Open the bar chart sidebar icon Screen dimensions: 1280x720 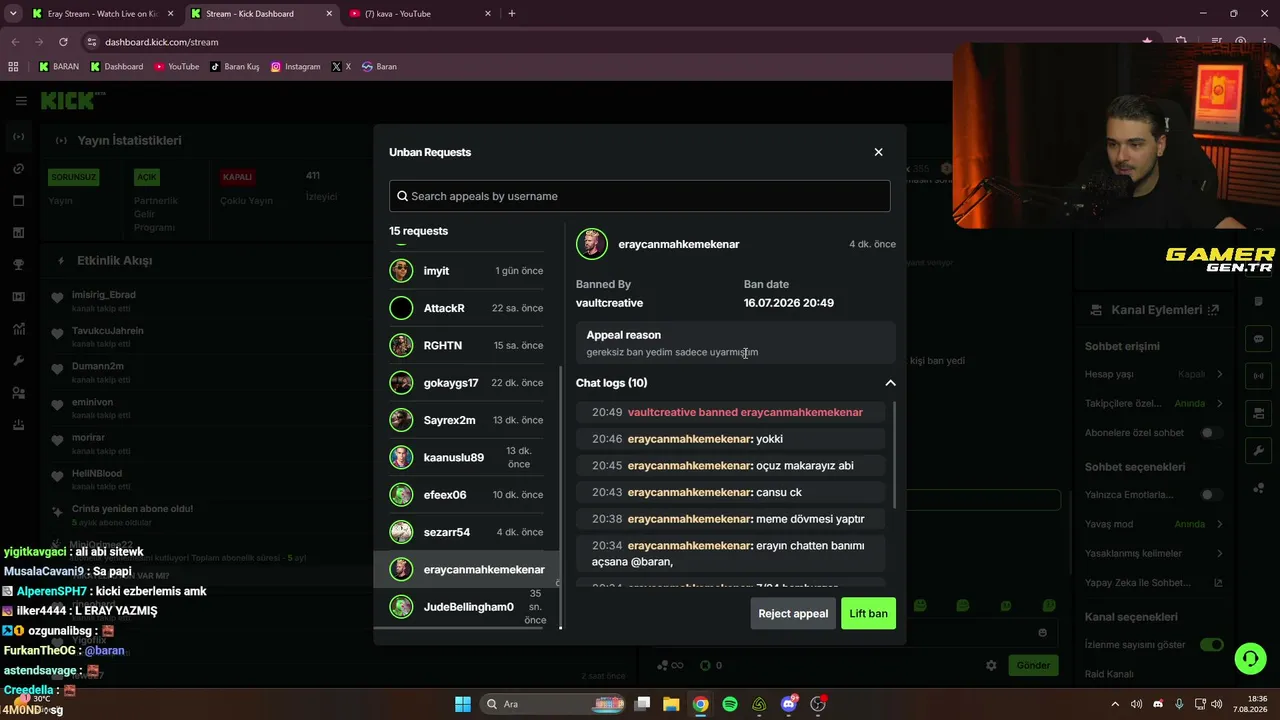point(19,233)
